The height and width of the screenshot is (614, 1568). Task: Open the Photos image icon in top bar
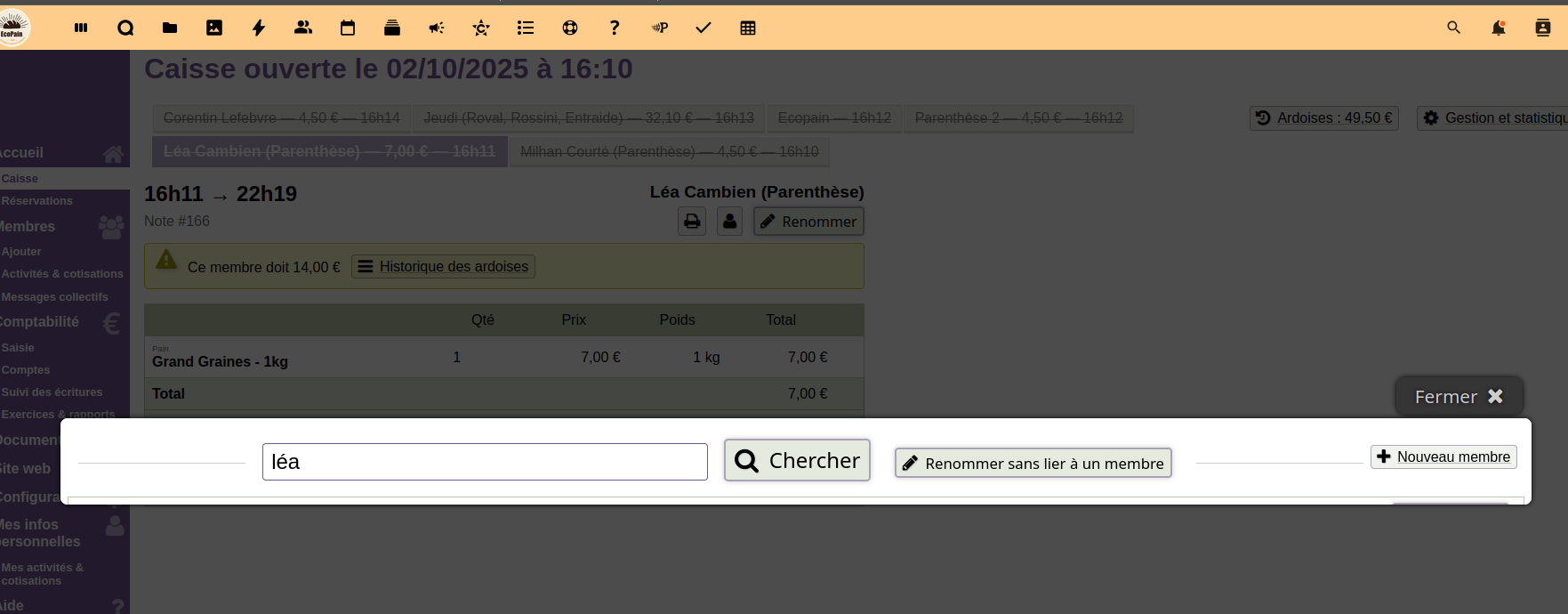214,28
